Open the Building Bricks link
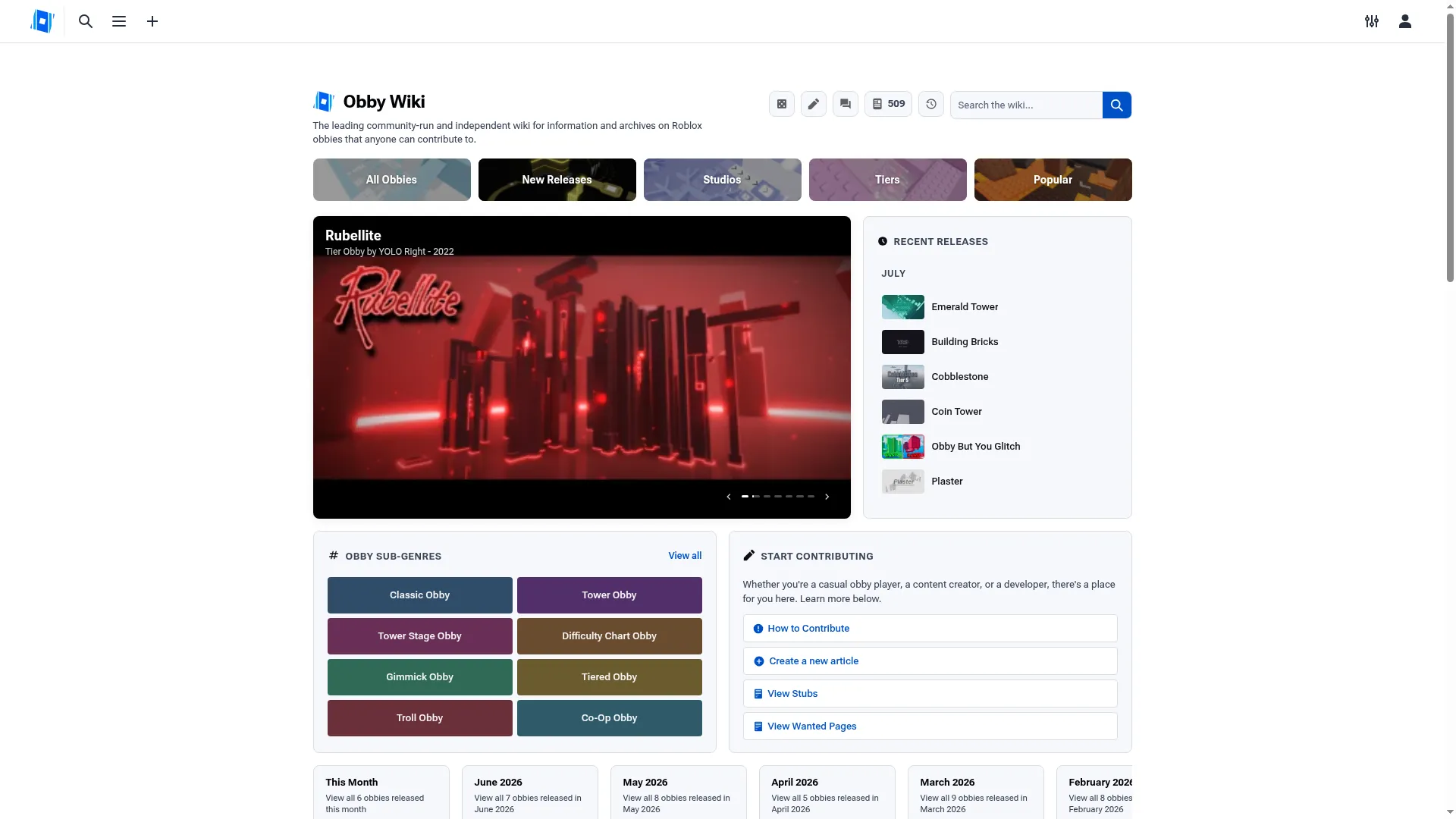 965,342
